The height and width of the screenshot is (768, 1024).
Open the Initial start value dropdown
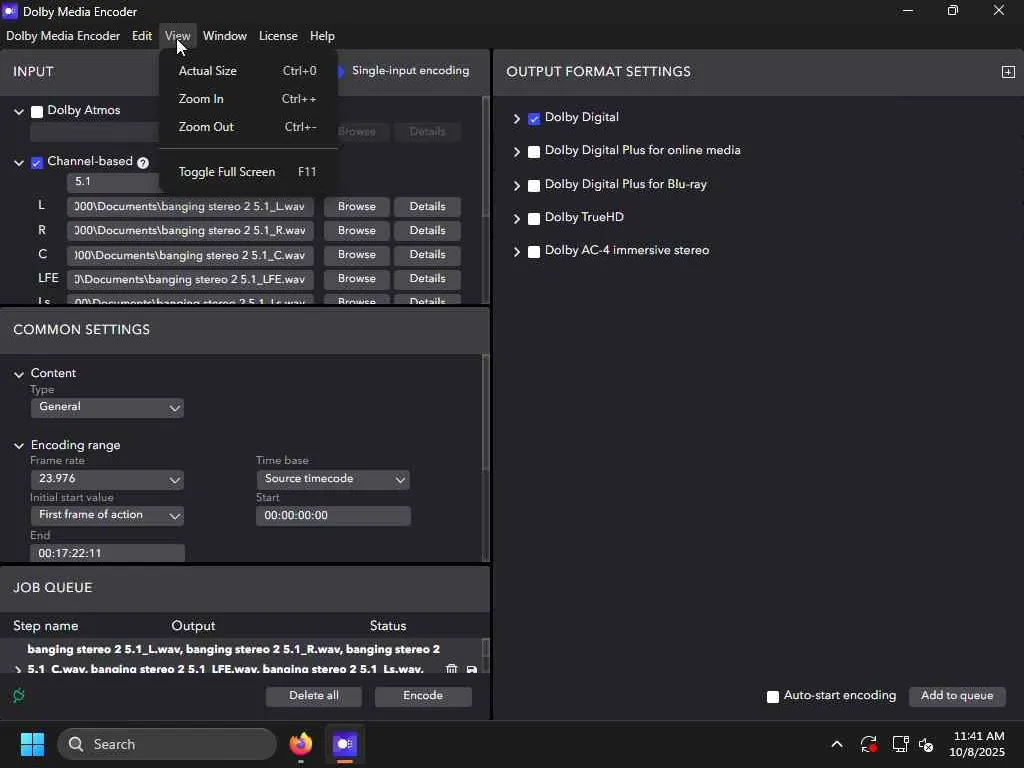coord(107,515)
